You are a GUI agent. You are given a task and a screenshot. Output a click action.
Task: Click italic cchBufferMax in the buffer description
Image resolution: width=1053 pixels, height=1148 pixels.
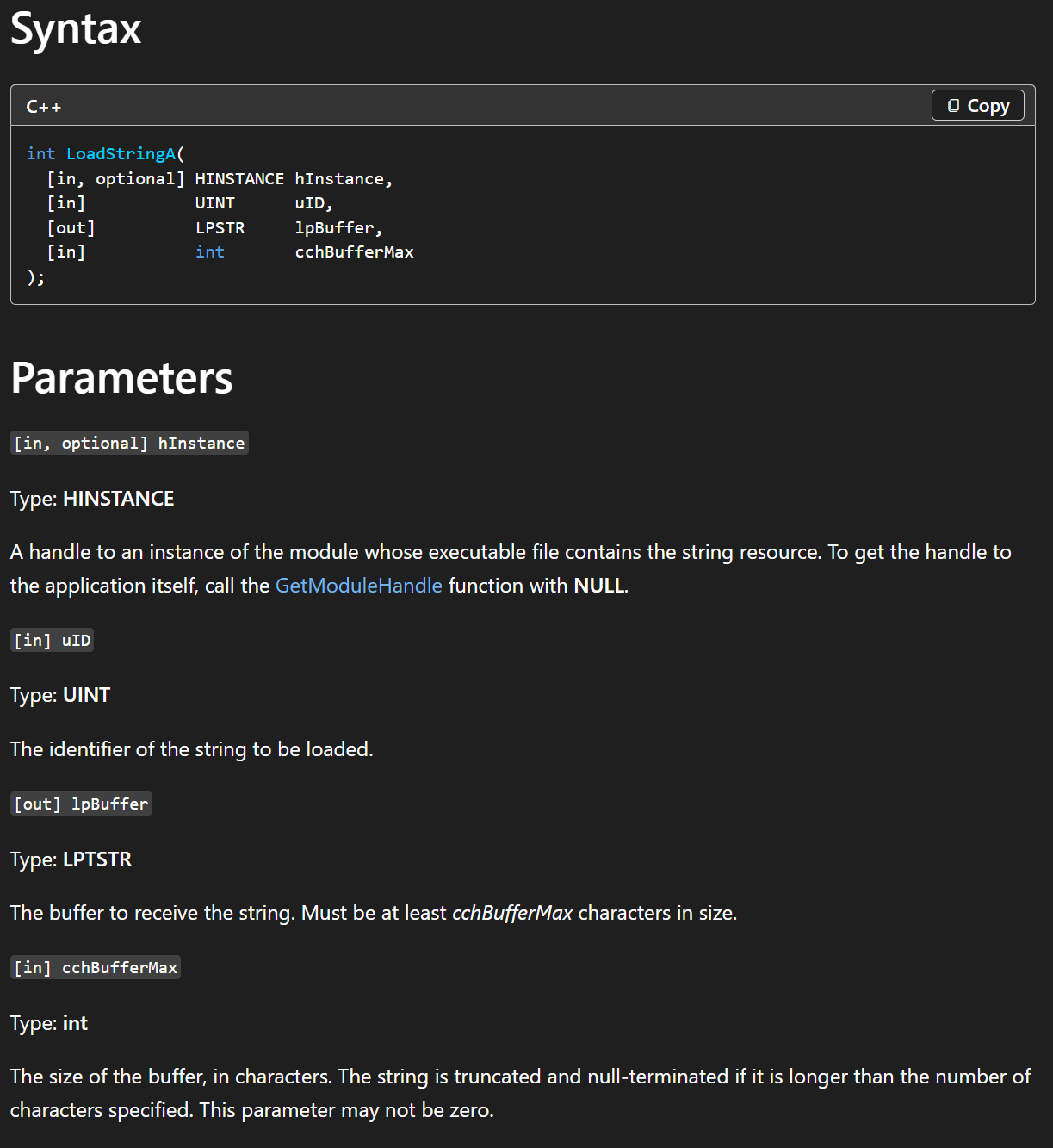click(x=512, y=913)
